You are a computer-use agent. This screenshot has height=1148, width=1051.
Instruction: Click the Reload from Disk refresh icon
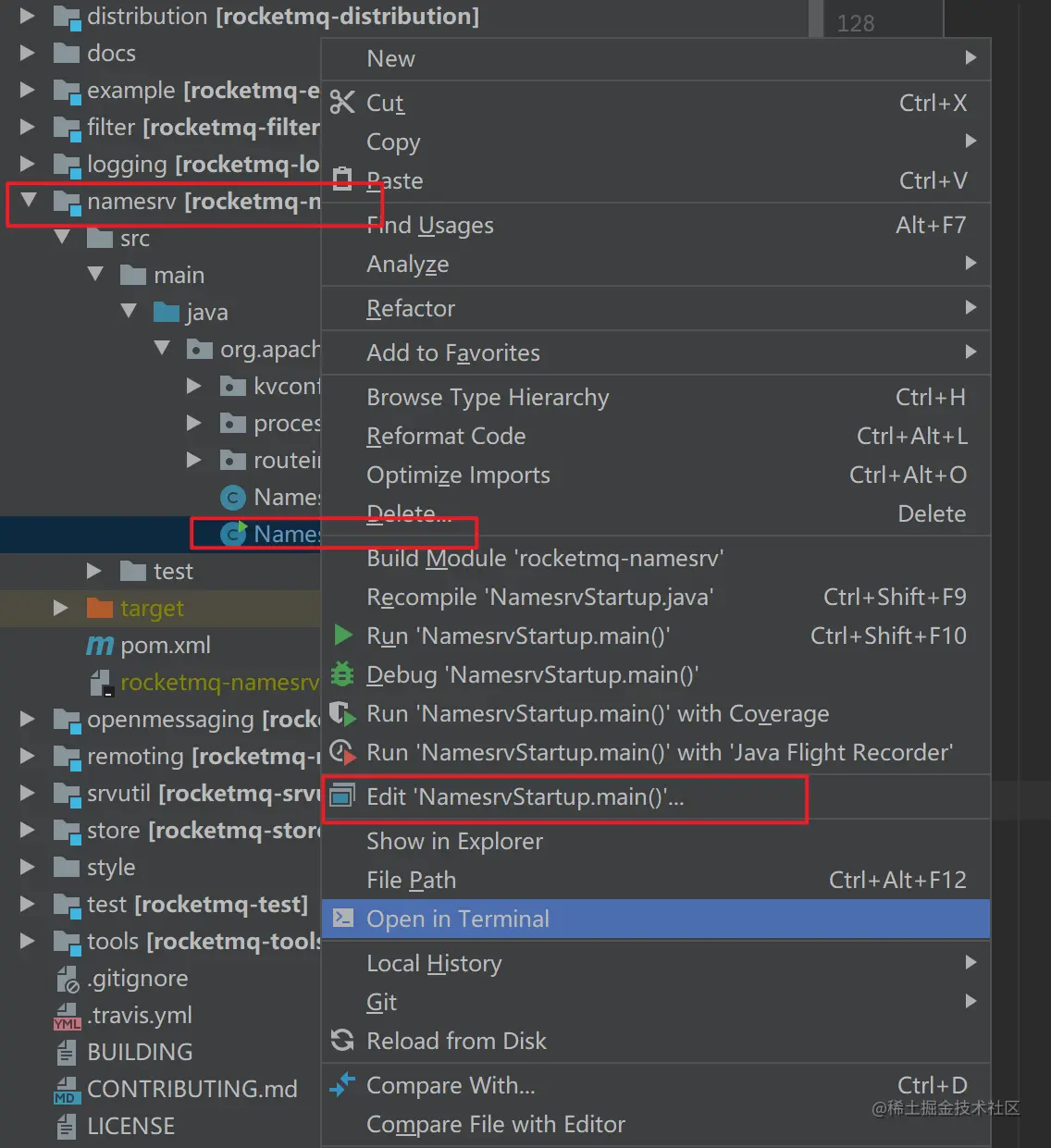342,1041
